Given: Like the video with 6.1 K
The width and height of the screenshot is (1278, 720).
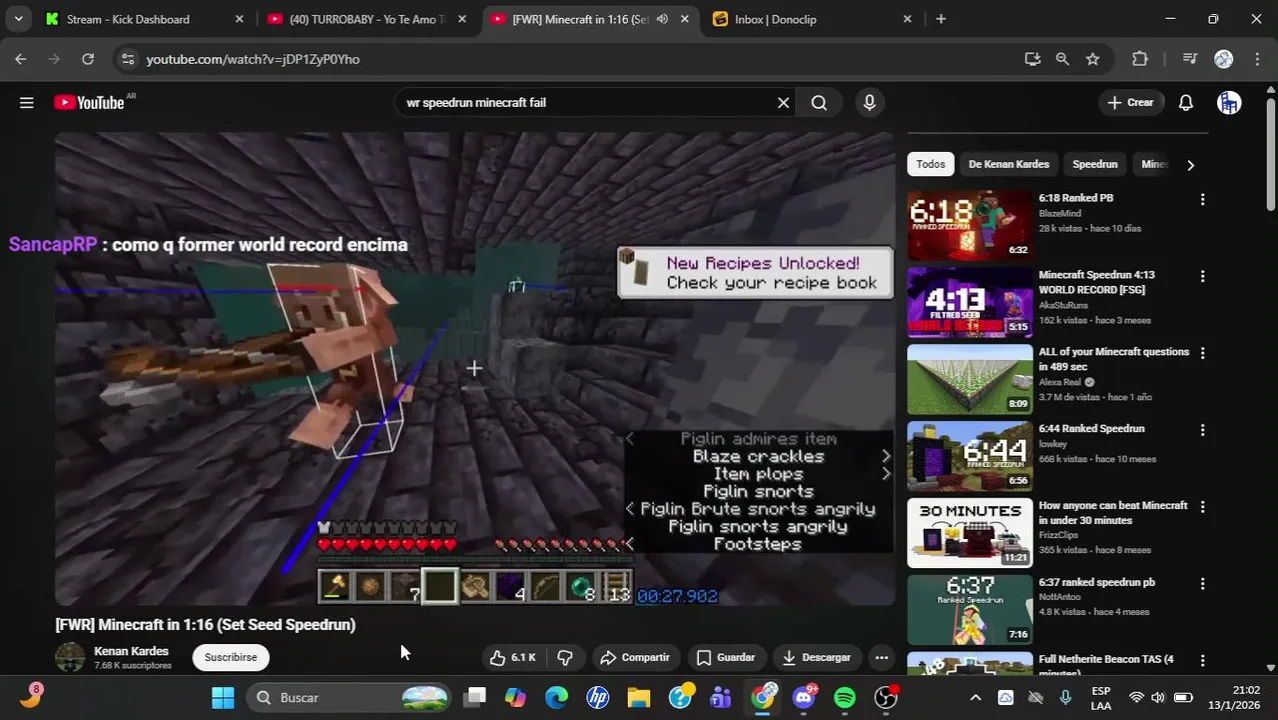Looking at the screenshot, I should pyautogui.click(x=513, y=657).
